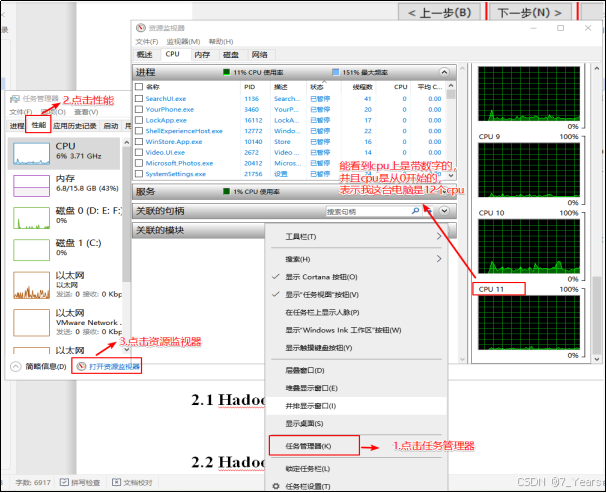This screenshot has width=607, height=493.
Task: Sort processes by PID column header
Action: point(250,87)
